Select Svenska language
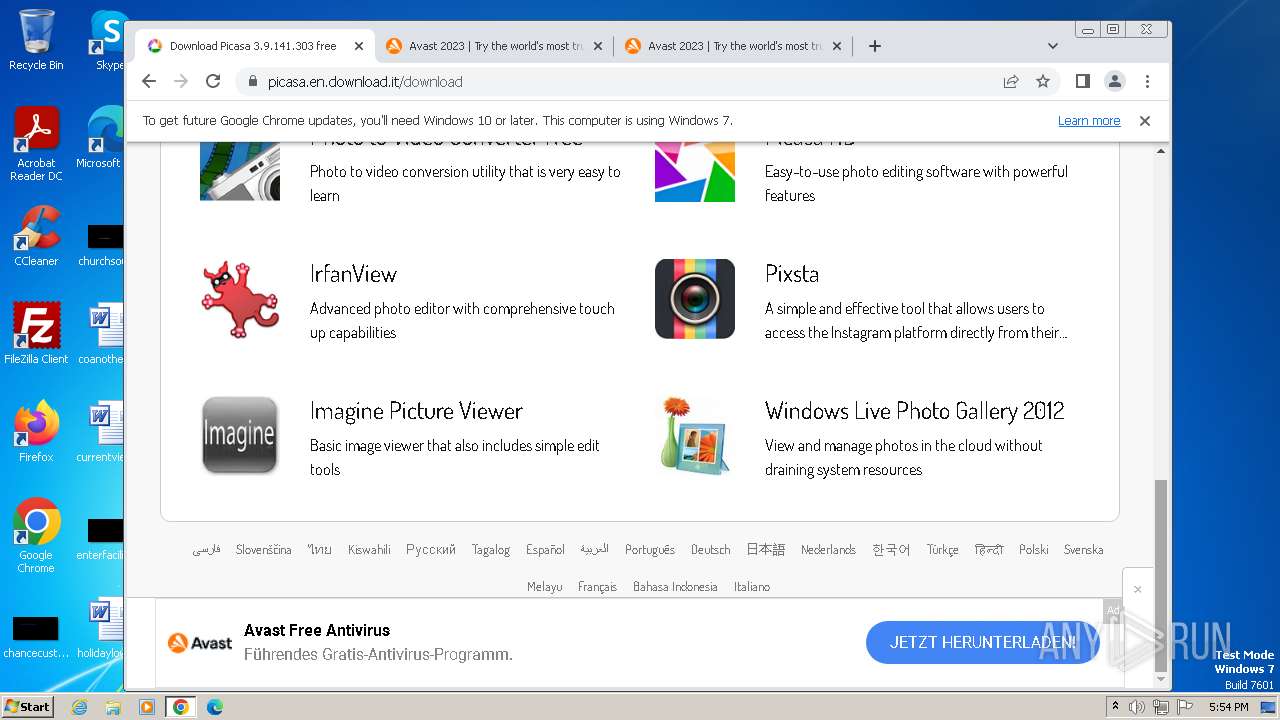Screen dimensions: 1280x720 click(1084, 550)
